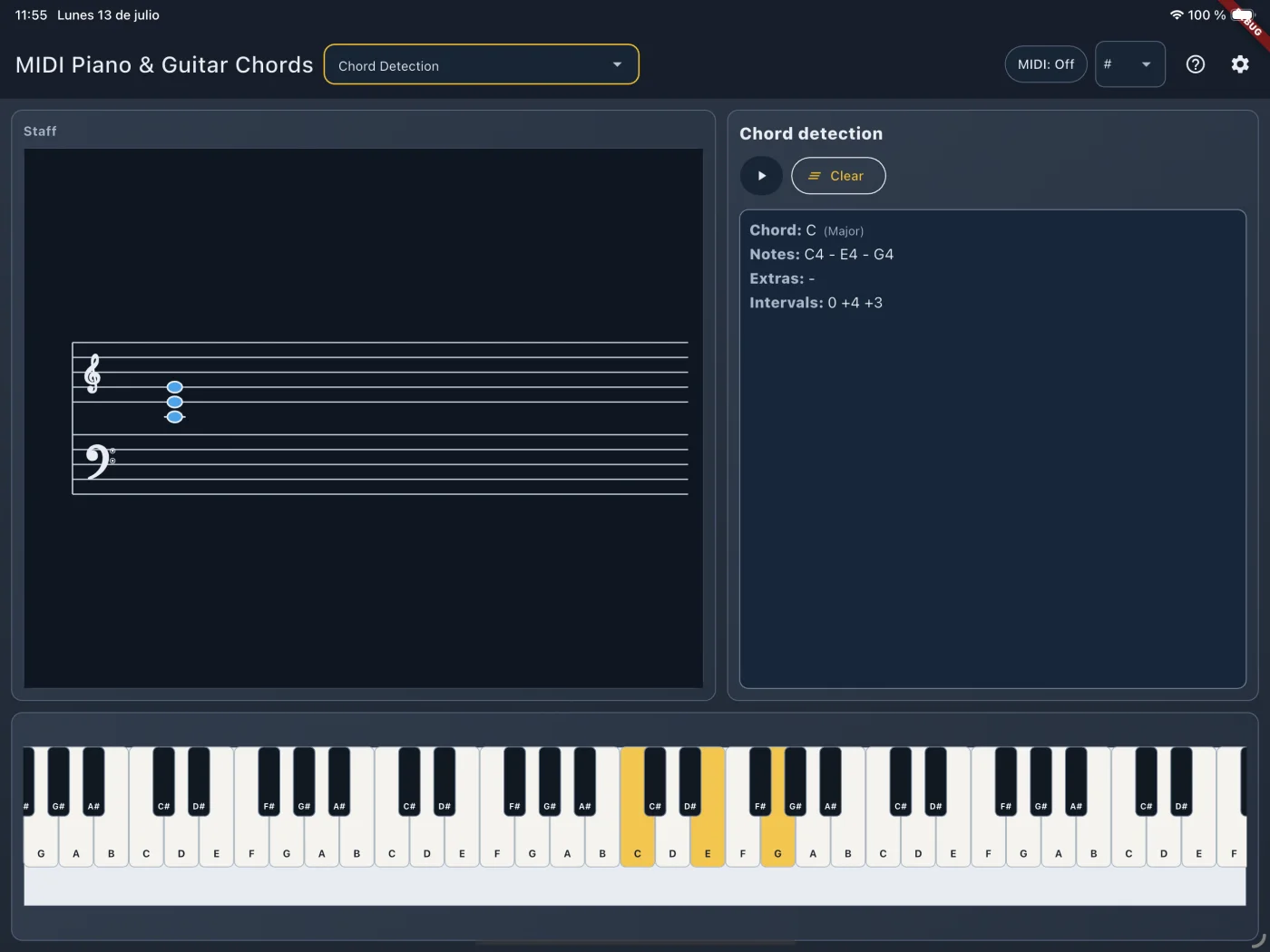Expand the sharp (#) notation dropdown

[1129, 64]
